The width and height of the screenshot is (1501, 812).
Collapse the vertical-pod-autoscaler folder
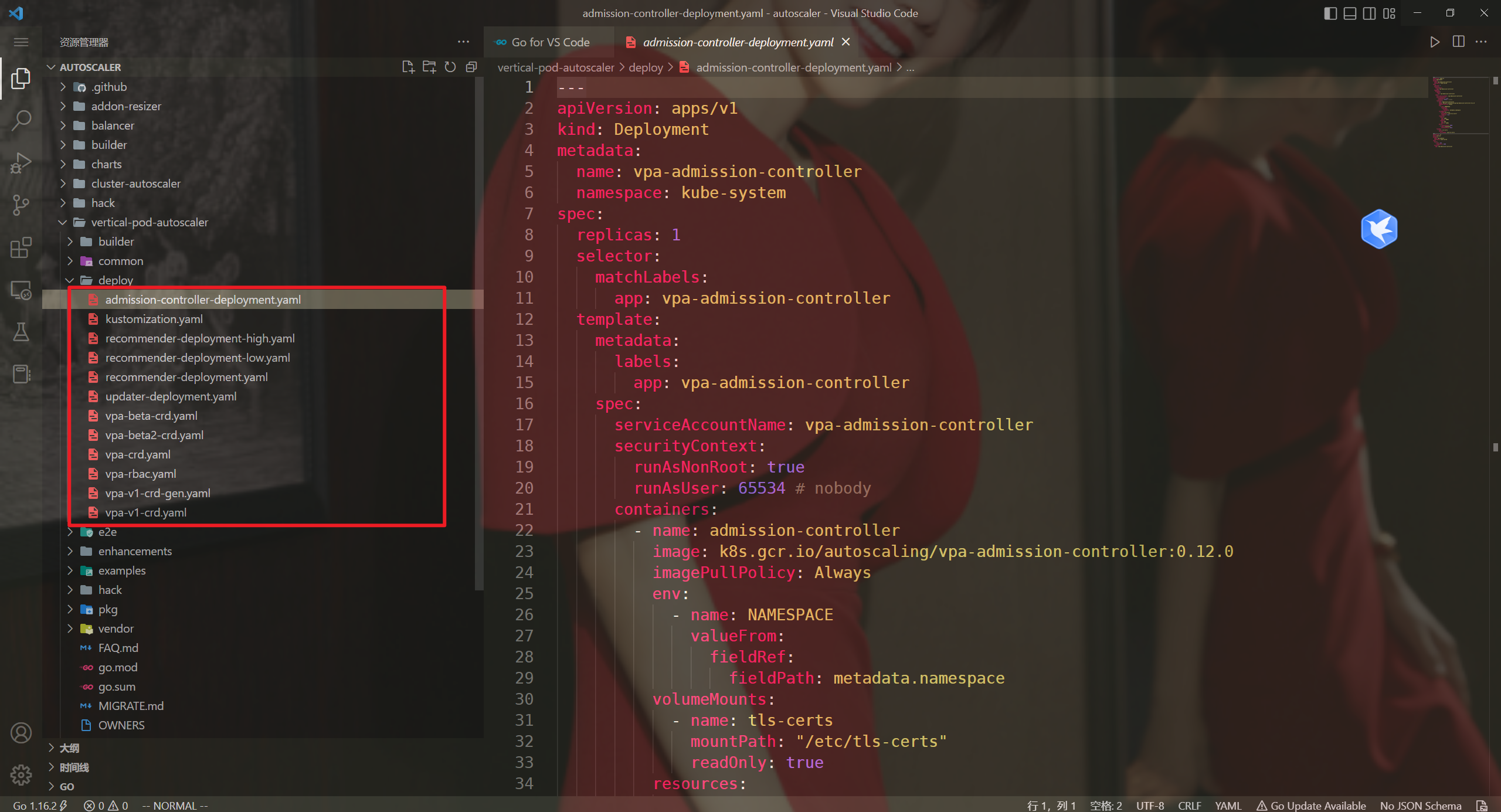pyautogui.click(x=264, y=222)
